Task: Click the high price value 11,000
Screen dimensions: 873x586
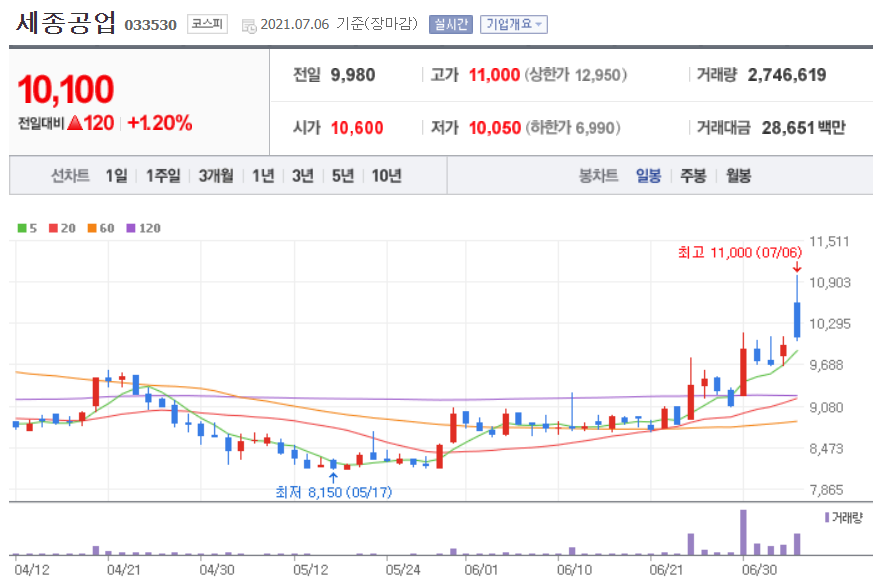Action: [x=494, y=75]
